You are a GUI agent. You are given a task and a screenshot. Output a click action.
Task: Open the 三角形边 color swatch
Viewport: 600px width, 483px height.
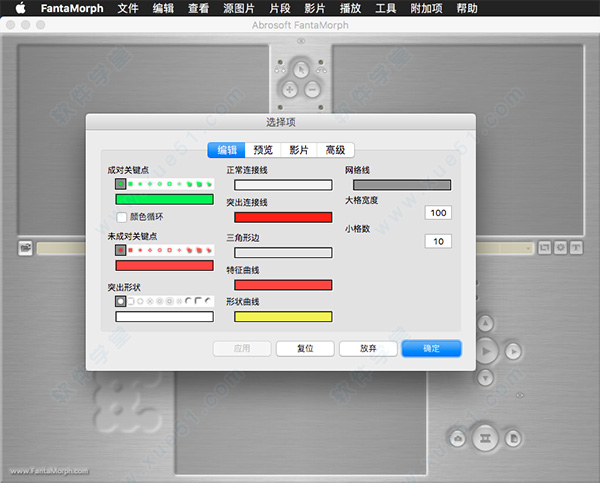[283, 253]
